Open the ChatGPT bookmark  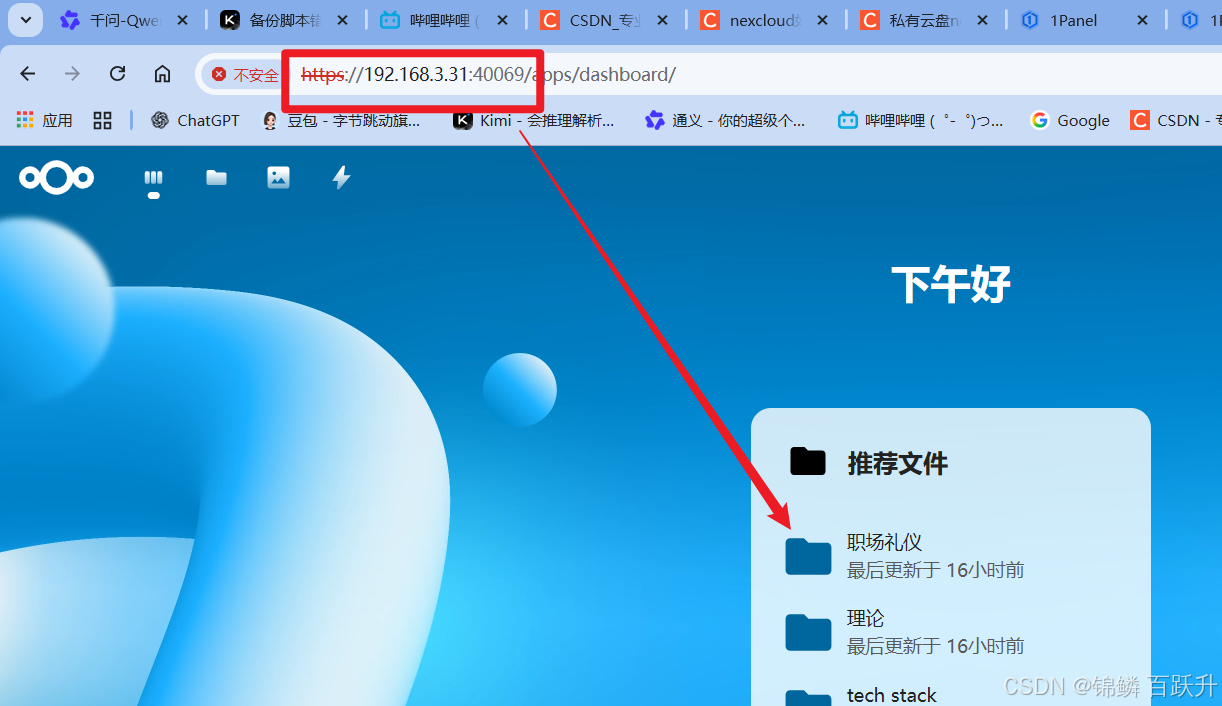(x=195, y=120)
